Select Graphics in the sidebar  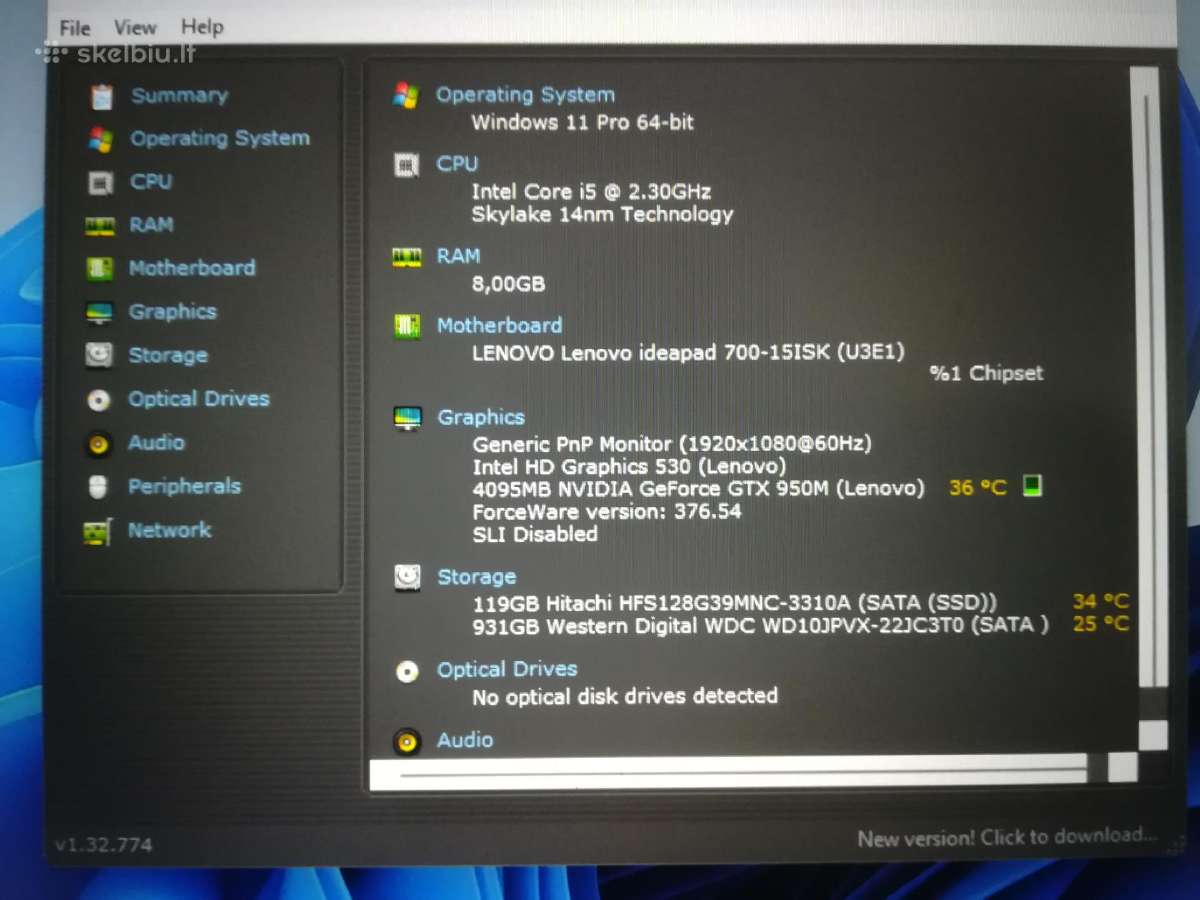tap(172, 312)
